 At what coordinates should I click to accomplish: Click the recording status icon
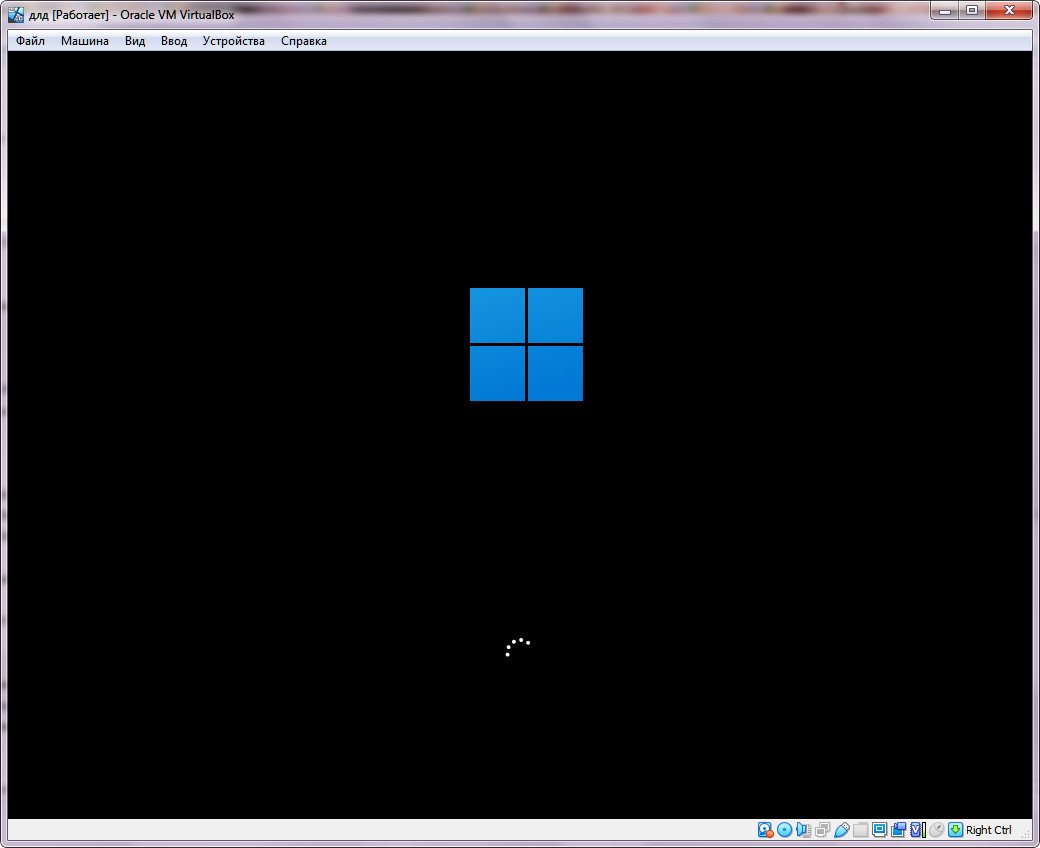click(899, 829)
